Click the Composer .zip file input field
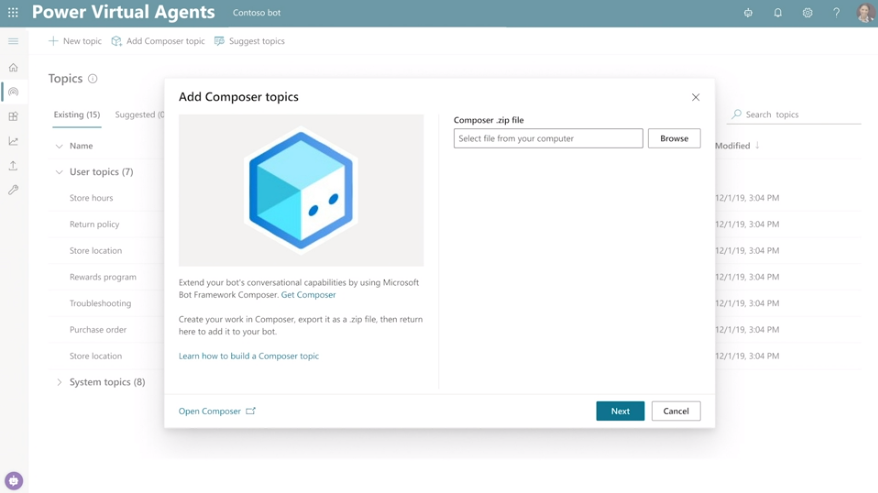The image size is (878, 493). tap(548, 138)
